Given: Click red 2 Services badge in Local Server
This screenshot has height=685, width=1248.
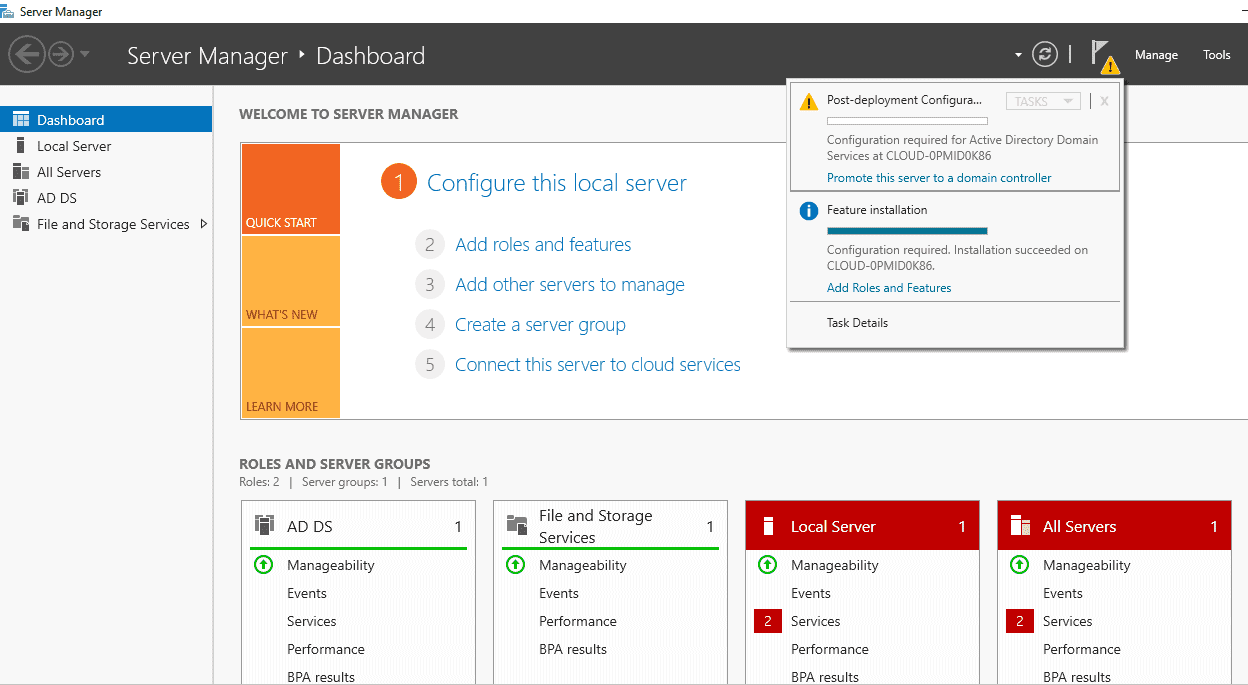Looking at the screenshot, I should coord(767,621).
